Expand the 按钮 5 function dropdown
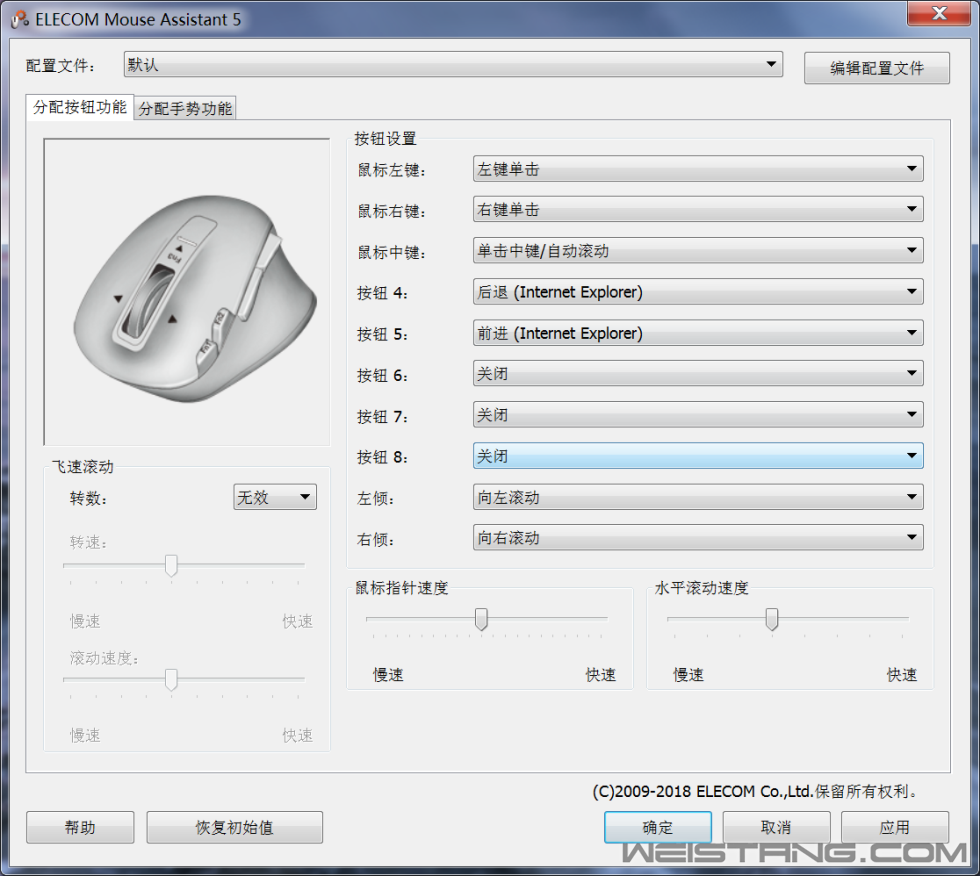This screenshot has width=980, height=876. (698, 333)
